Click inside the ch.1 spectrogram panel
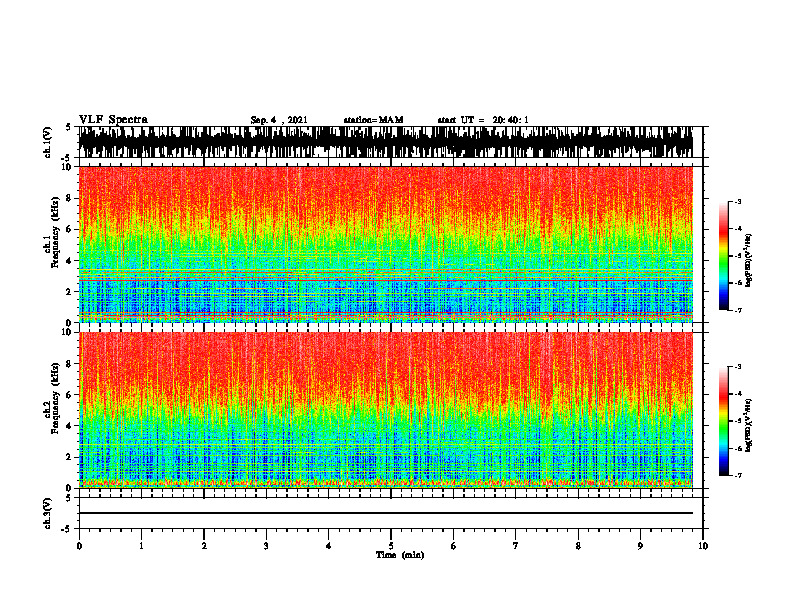This screenshot has width=792, height=612. coord(386,244)
